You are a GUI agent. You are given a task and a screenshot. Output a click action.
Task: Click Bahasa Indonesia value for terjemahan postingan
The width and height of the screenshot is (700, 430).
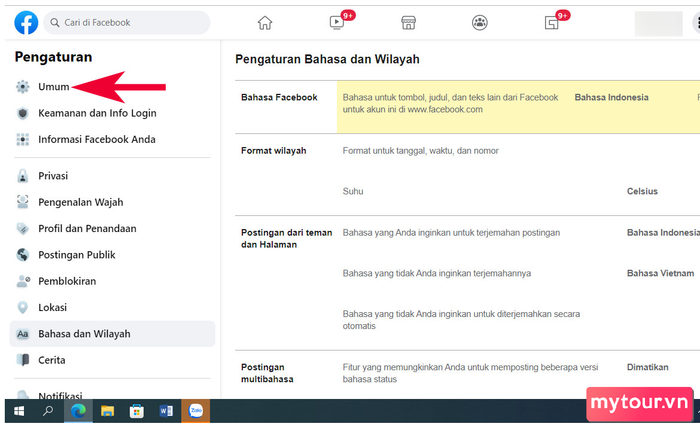click(663, 233)
